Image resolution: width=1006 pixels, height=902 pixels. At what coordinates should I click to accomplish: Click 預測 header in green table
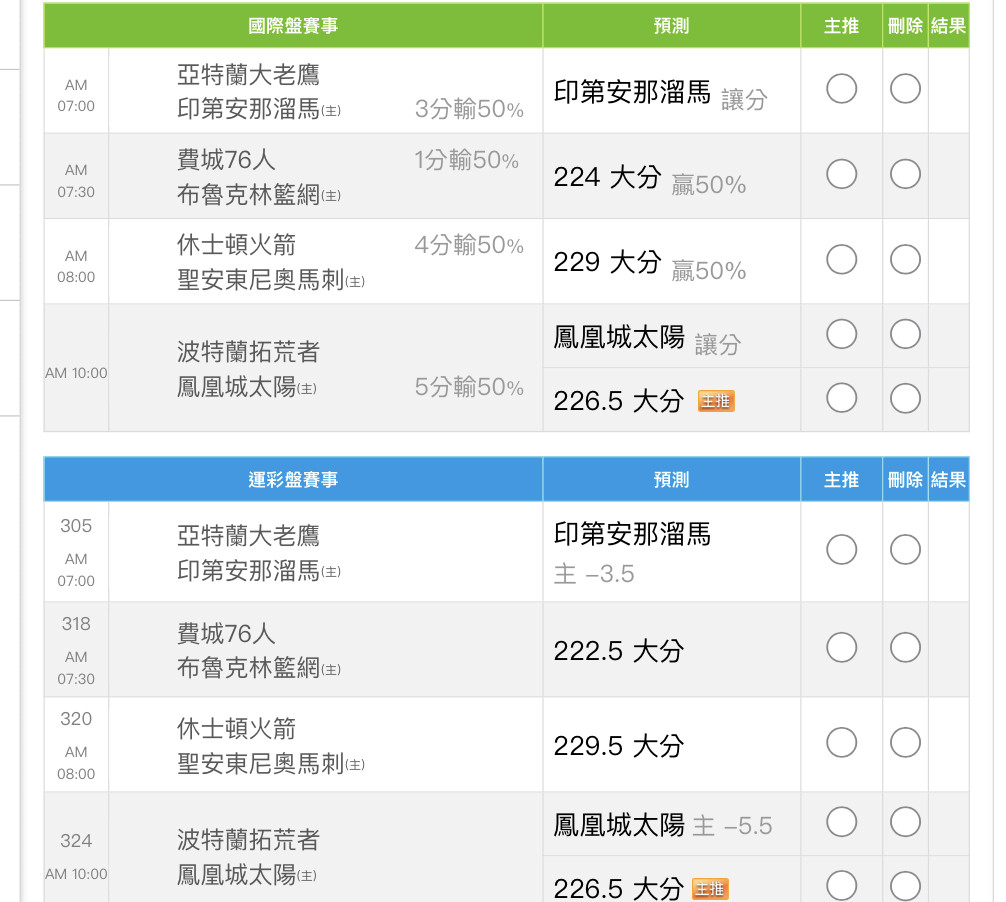point(671,26)
